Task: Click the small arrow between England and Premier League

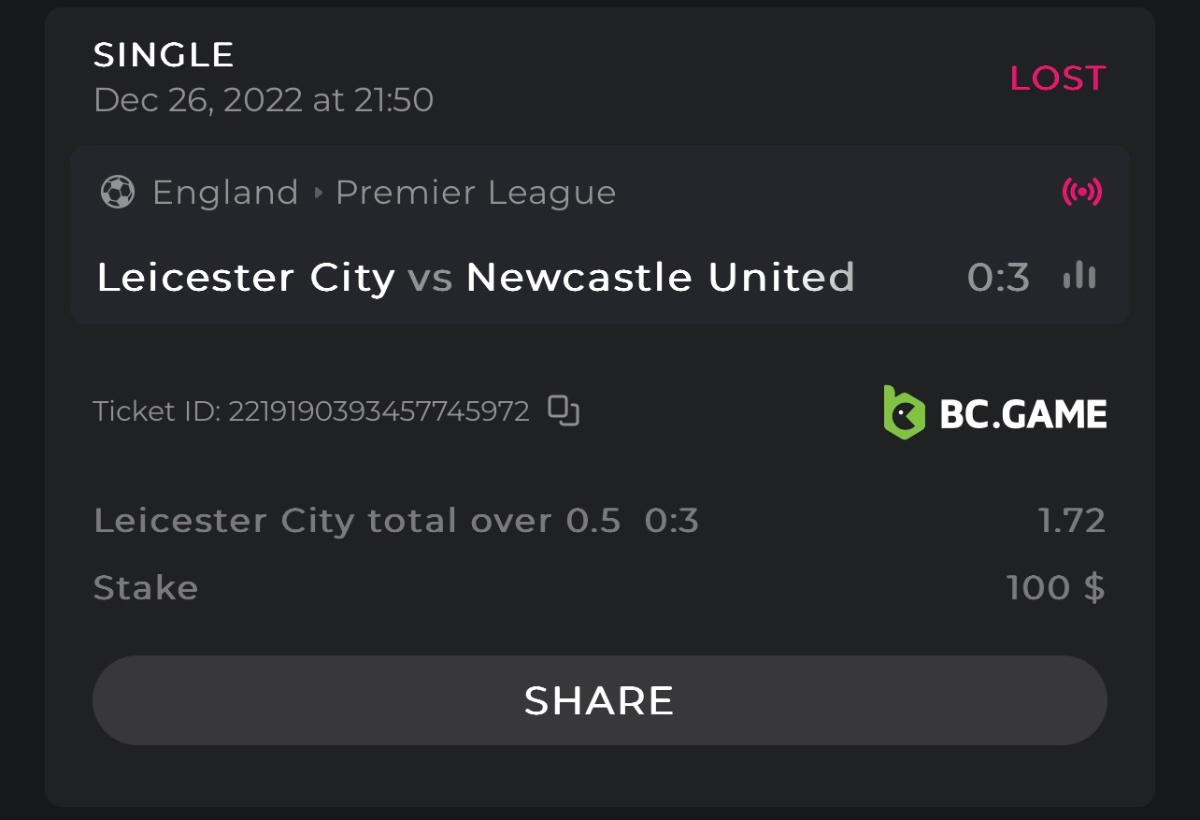Action: [x=318, y=192]
